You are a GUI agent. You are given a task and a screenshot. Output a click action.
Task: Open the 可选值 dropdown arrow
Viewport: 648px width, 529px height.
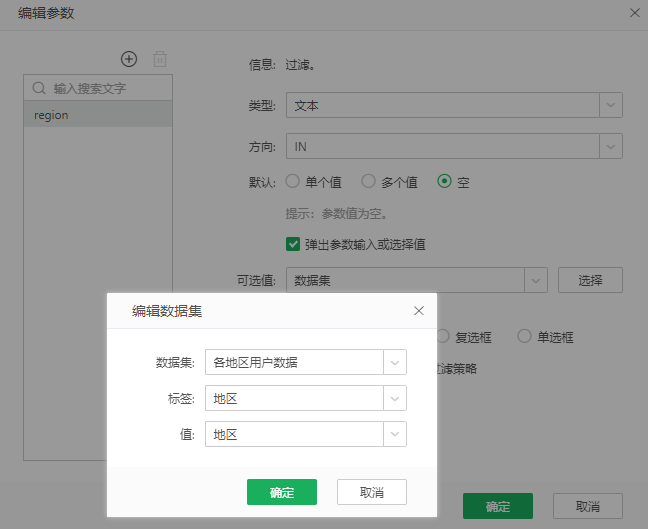(x=536, y=280)
